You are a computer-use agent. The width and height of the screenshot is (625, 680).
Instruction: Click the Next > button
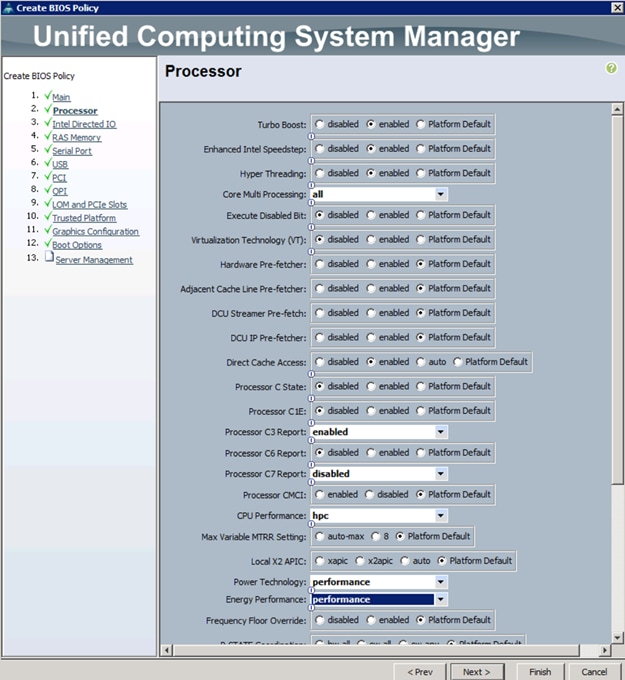(477, 672)
